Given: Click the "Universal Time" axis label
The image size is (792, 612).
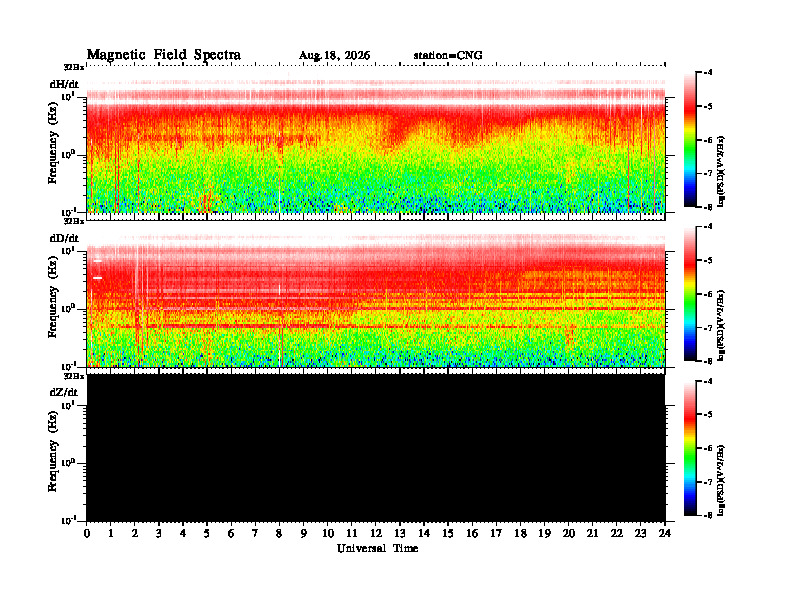Looking at the screenshot, I should pyautogui.click(x=378, y=548).
